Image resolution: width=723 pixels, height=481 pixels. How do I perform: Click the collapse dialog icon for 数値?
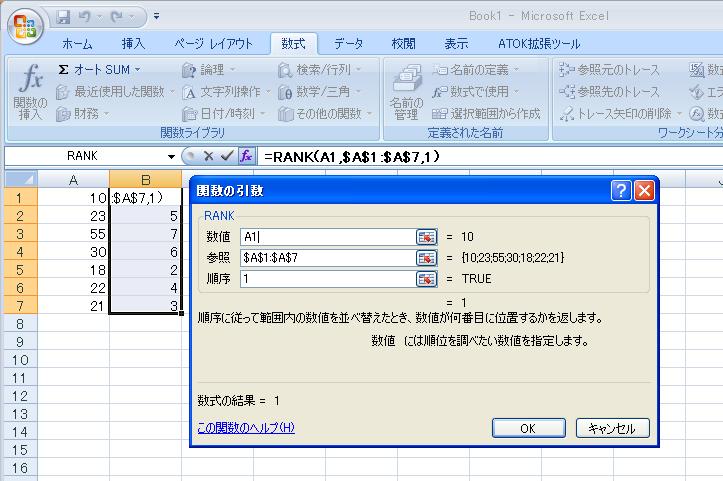click(x=426, y=237)
